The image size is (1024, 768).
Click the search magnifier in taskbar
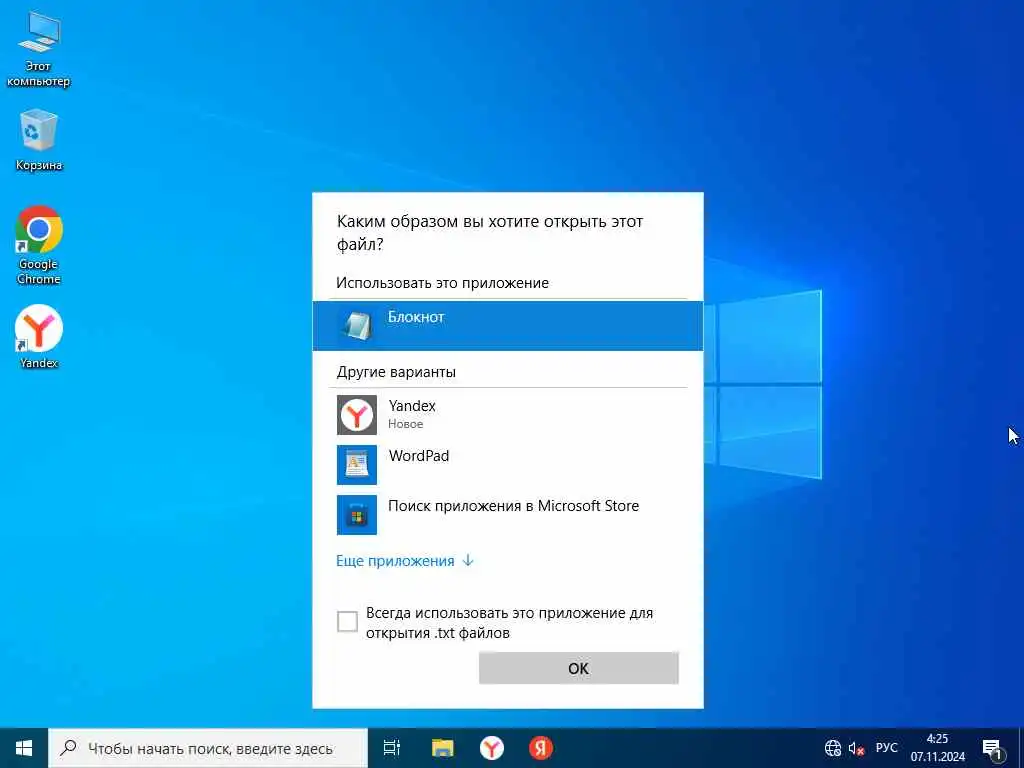67,748
